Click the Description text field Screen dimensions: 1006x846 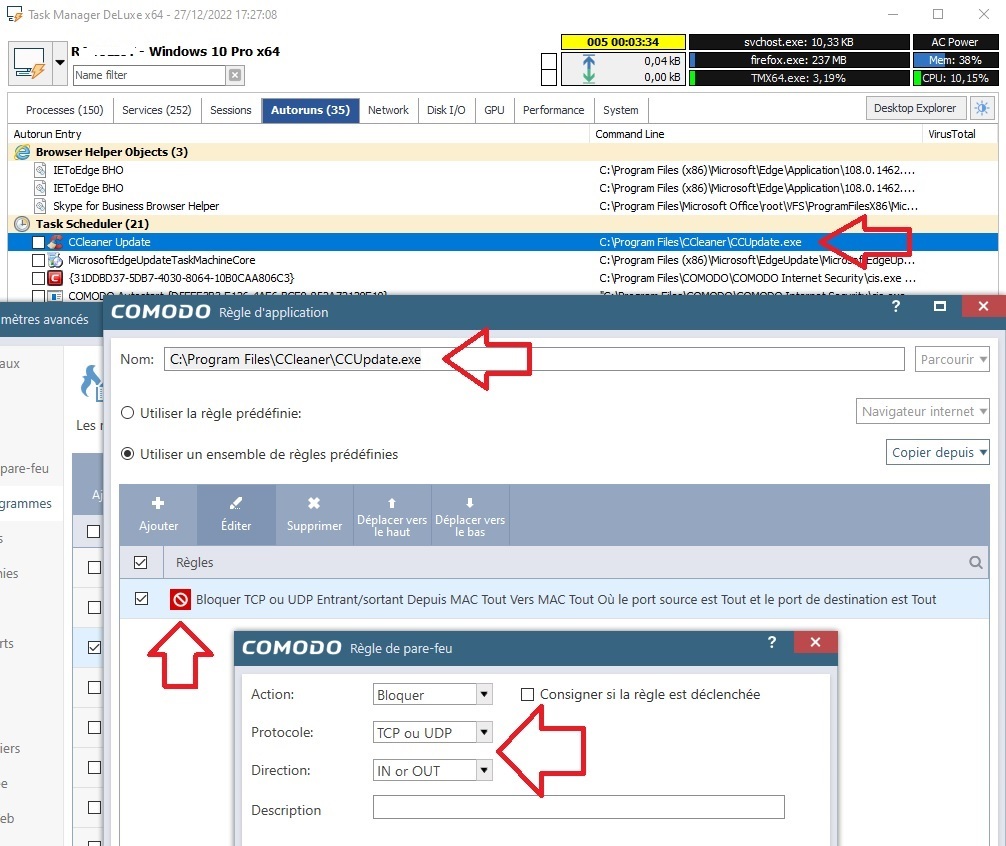click(579, 807)
